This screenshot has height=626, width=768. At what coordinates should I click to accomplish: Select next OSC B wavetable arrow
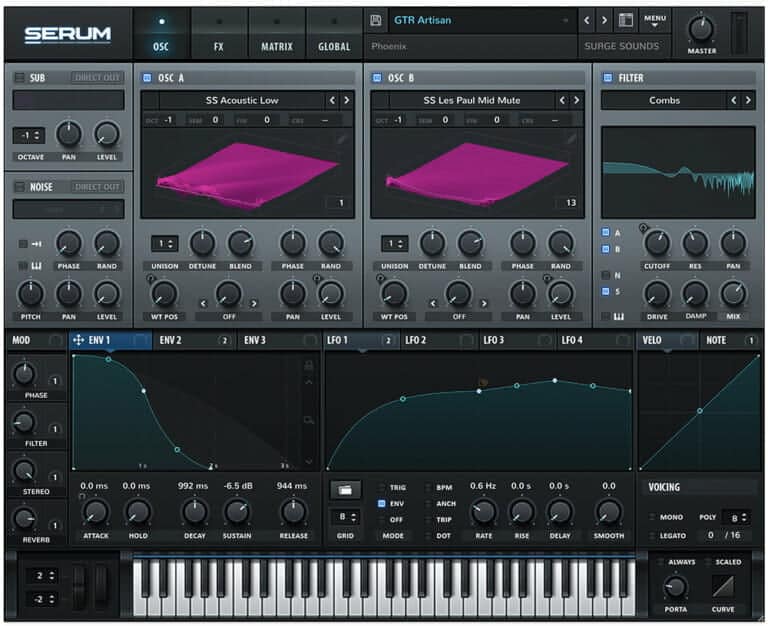tap(576, 100)
